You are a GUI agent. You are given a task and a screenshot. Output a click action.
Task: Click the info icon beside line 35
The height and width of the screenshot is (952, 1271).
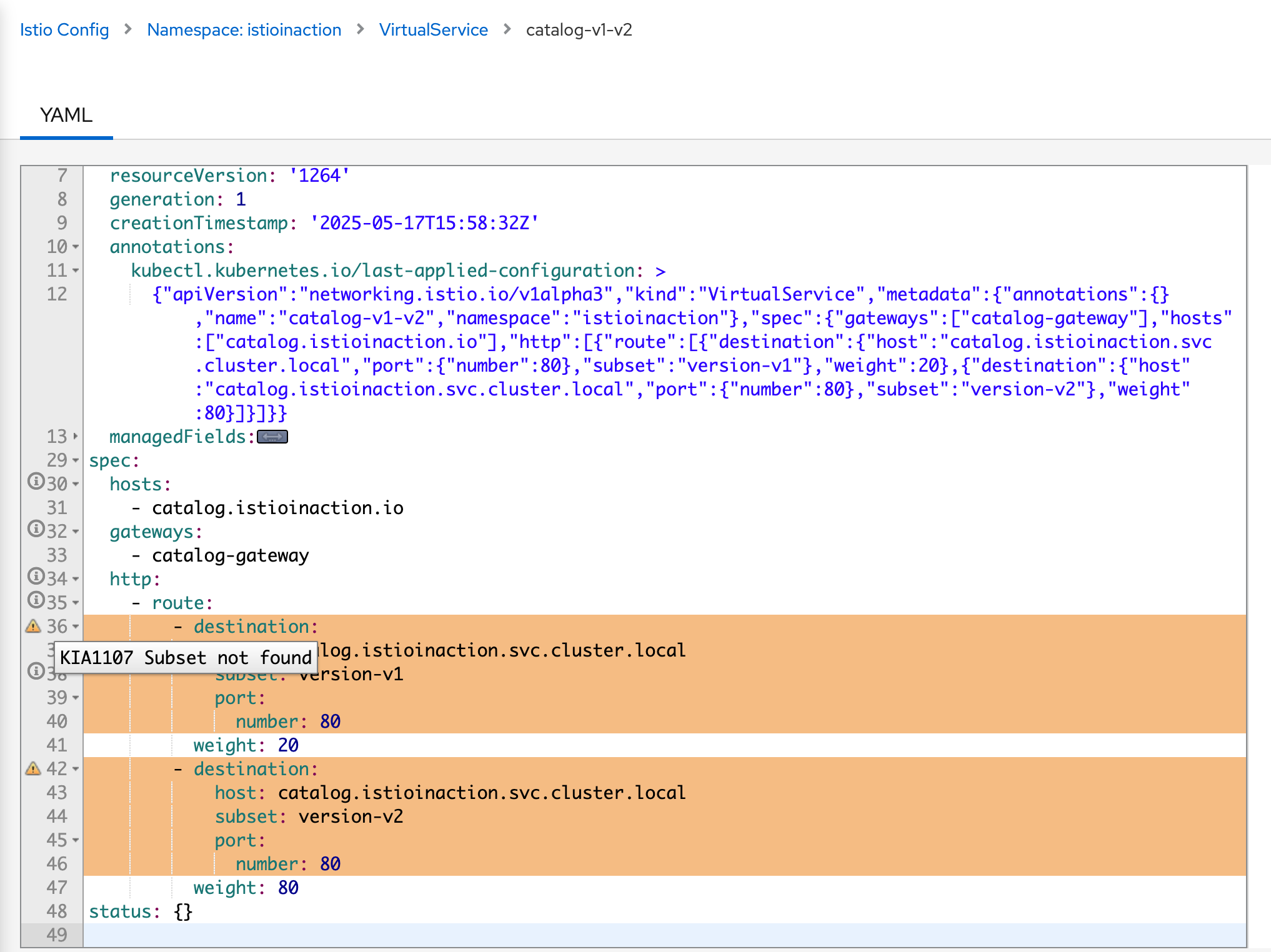click(x=36, y=600)
